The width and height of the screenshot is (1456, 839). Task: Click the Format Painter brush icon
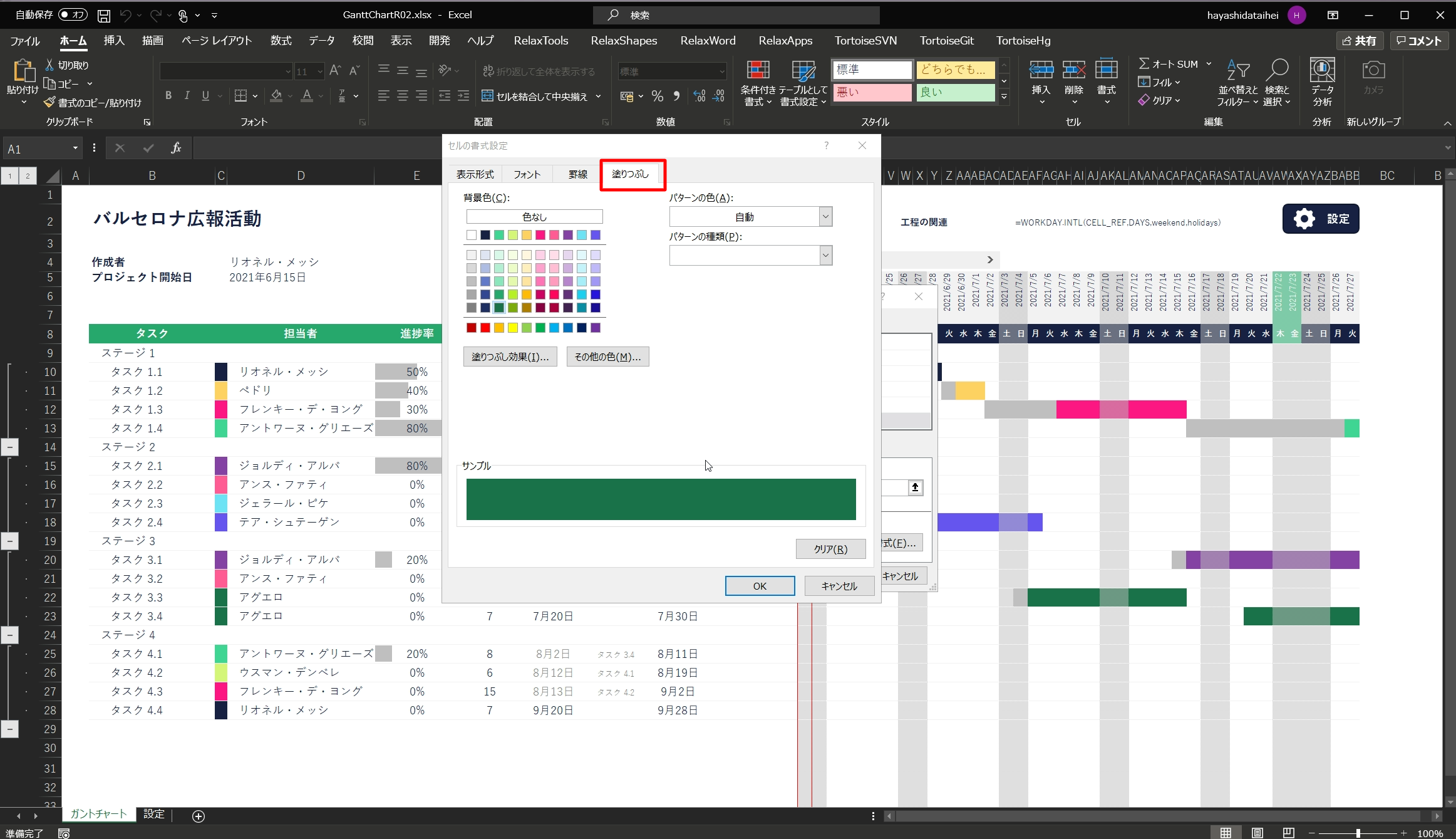coord(50,103)
